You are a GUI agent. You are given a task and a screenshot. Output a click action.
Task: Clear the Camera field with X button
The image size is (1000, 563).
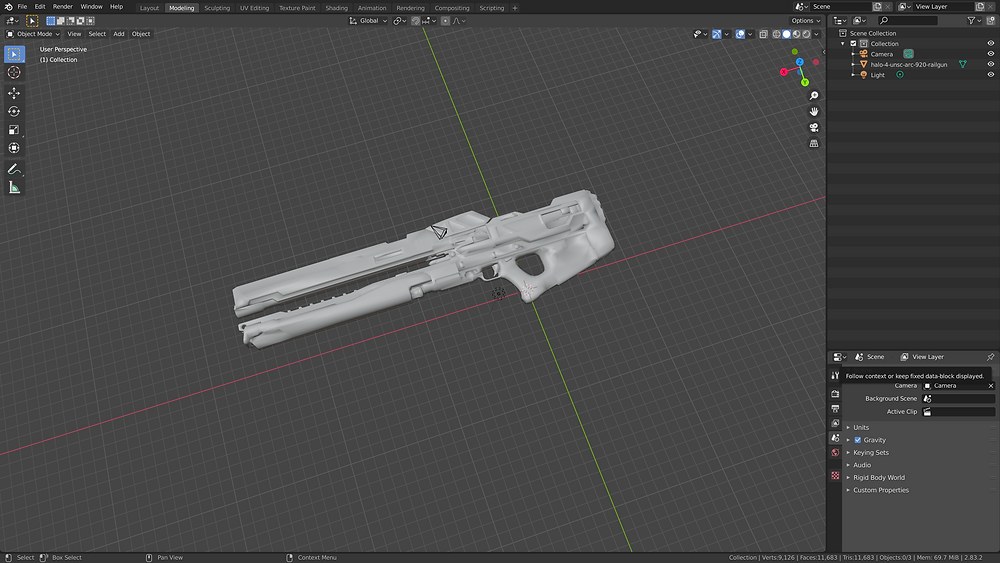pos(990,386)
